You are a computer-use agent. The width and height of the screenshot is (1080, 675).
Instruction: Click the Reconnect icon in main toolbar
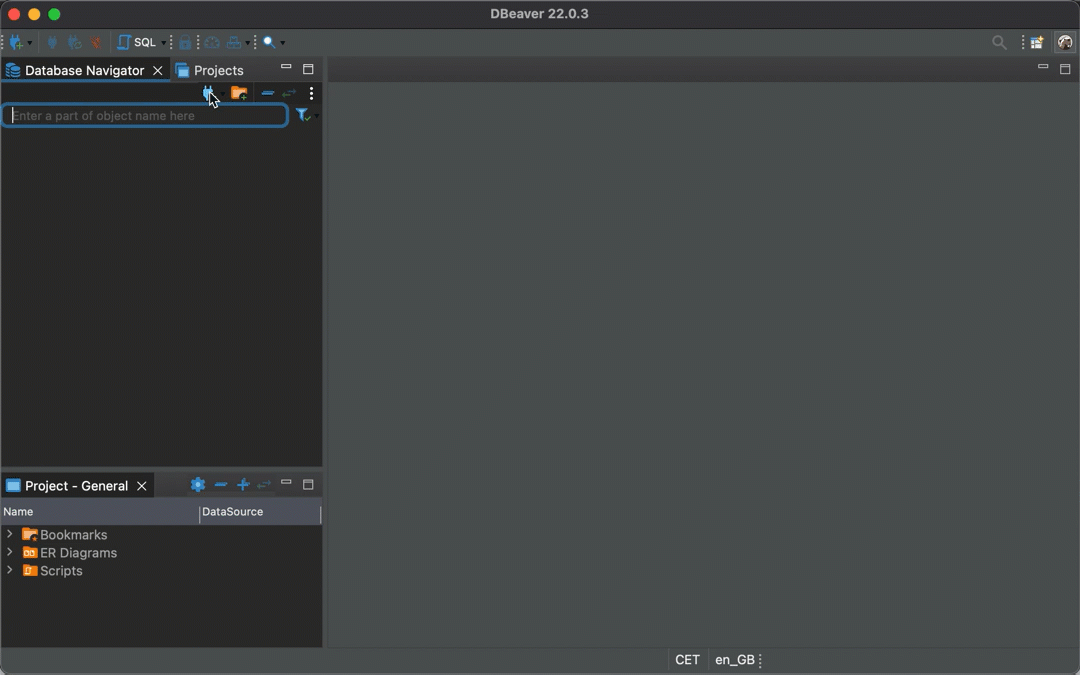[74, 42]
